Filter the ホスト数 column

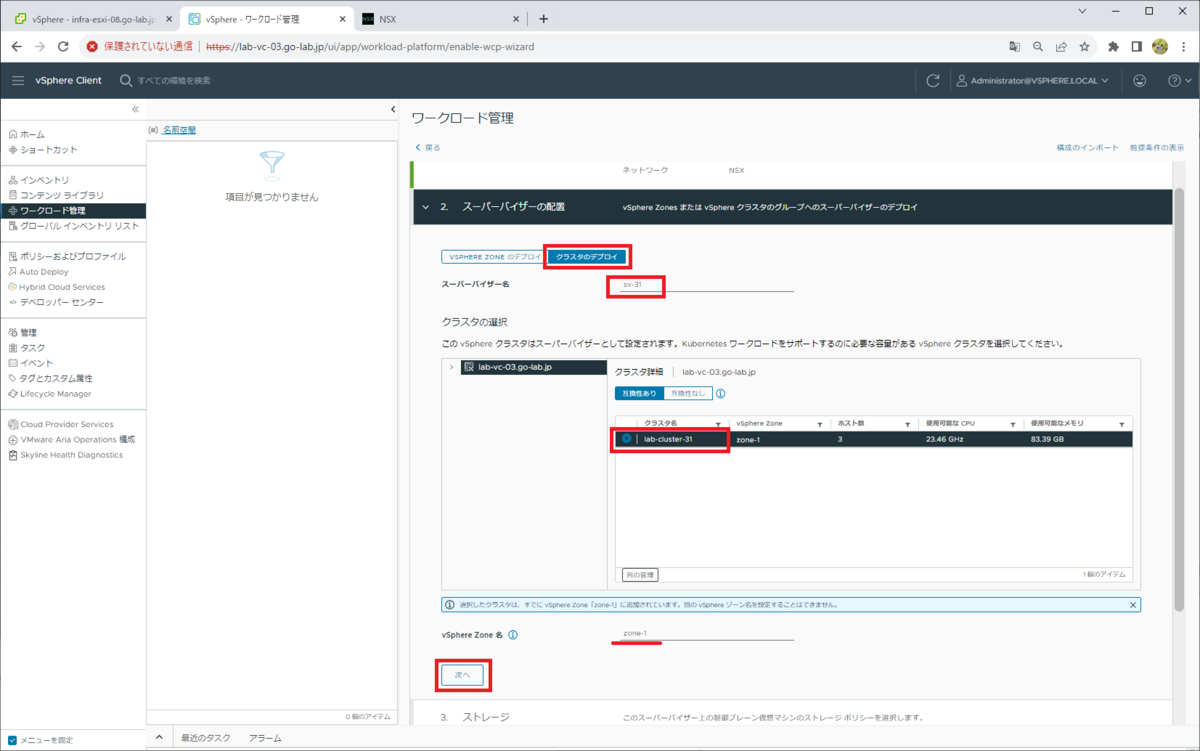908,424
